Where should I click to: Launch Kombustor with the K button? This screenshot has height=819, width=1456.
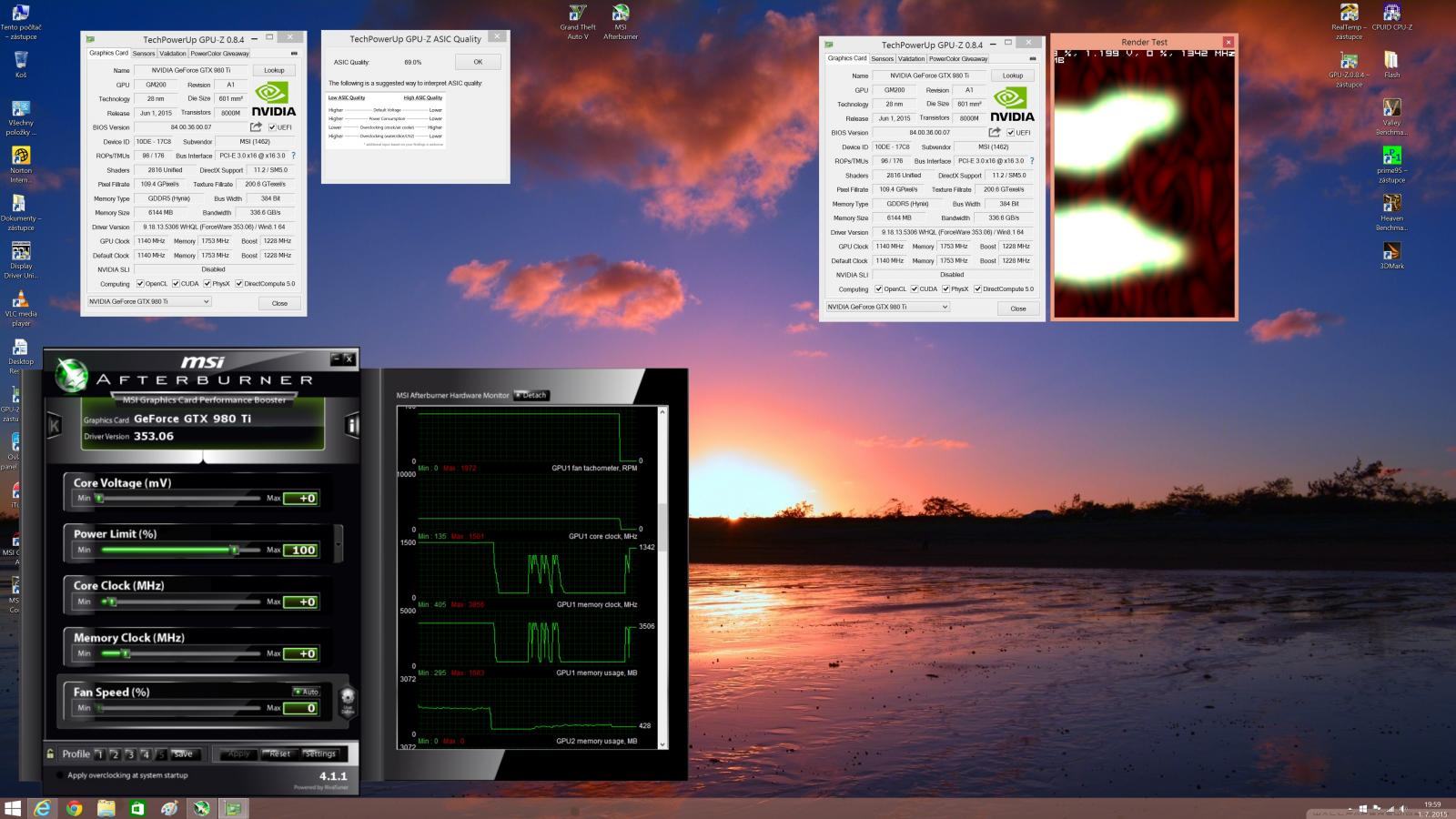coord(55,425)
